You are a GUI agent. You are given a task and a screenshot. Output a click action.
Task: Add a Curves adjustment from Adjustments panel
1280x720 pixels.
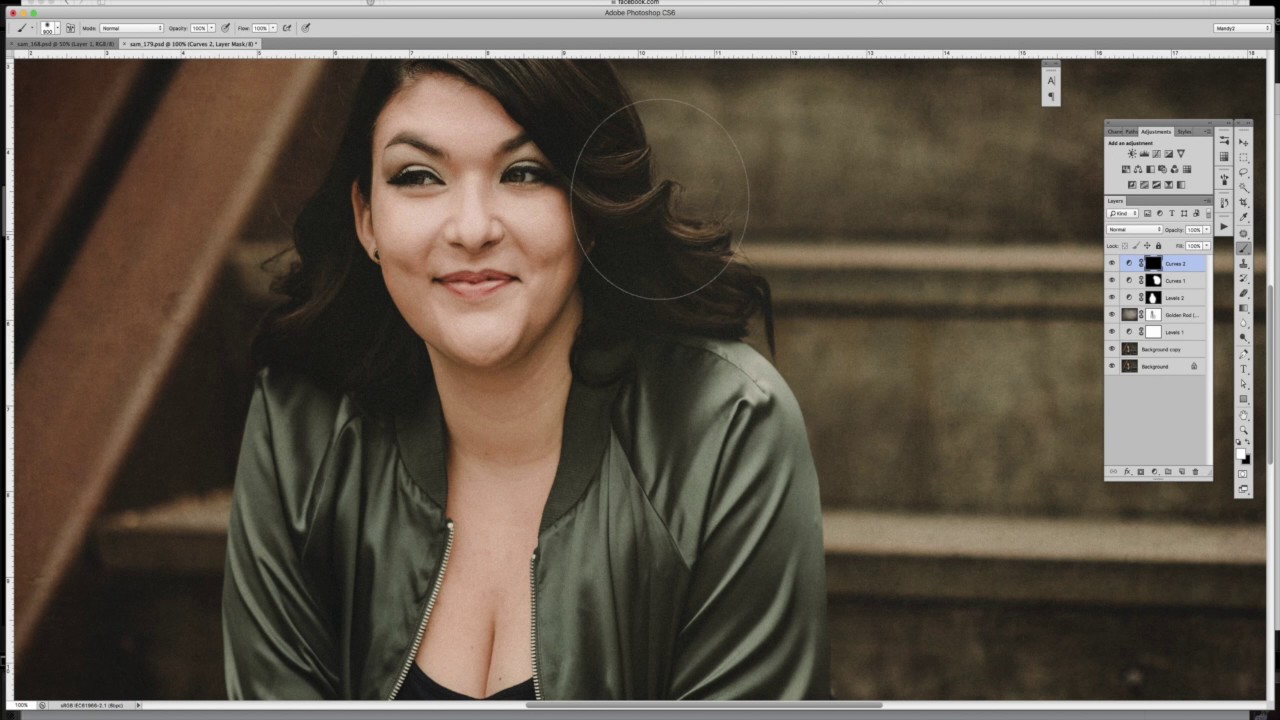[1156, 153]
